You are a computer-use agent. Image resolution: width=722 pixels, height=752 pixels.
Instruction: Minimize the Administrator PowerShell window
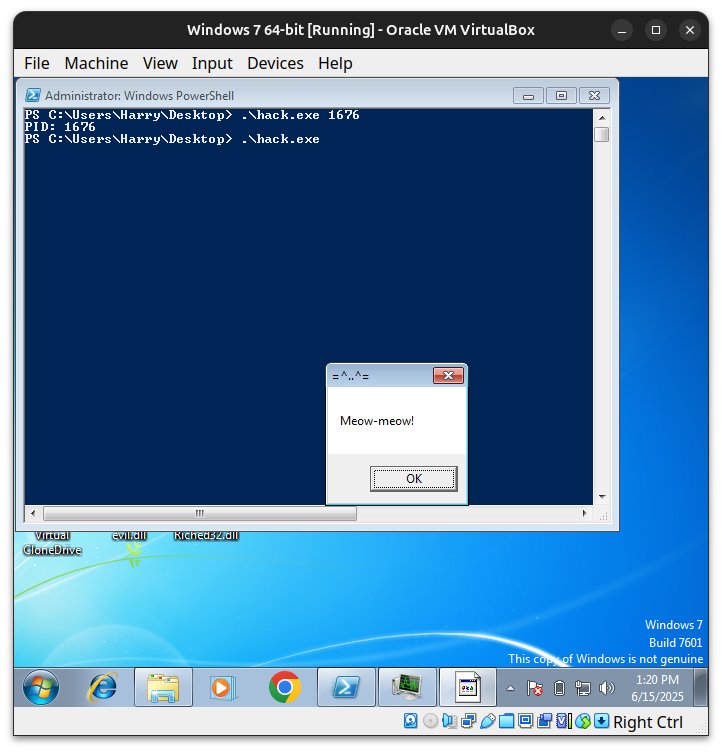pos(528,95)
